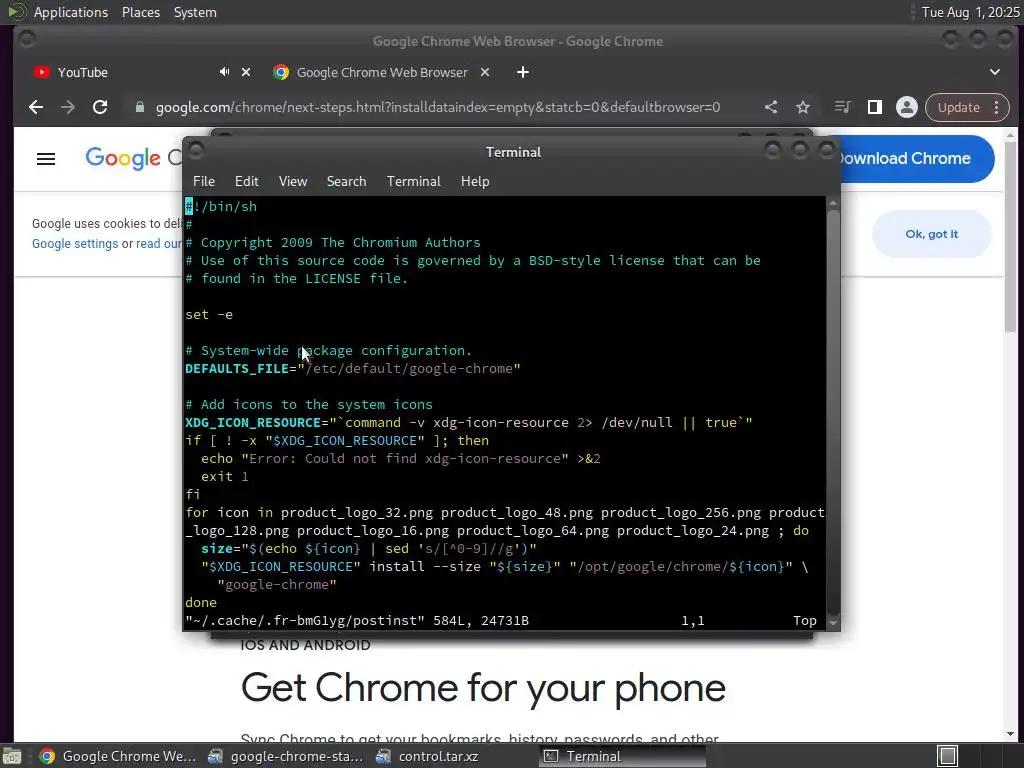
Task: Open Chrome side panel icon
Action: coord(874,107)
